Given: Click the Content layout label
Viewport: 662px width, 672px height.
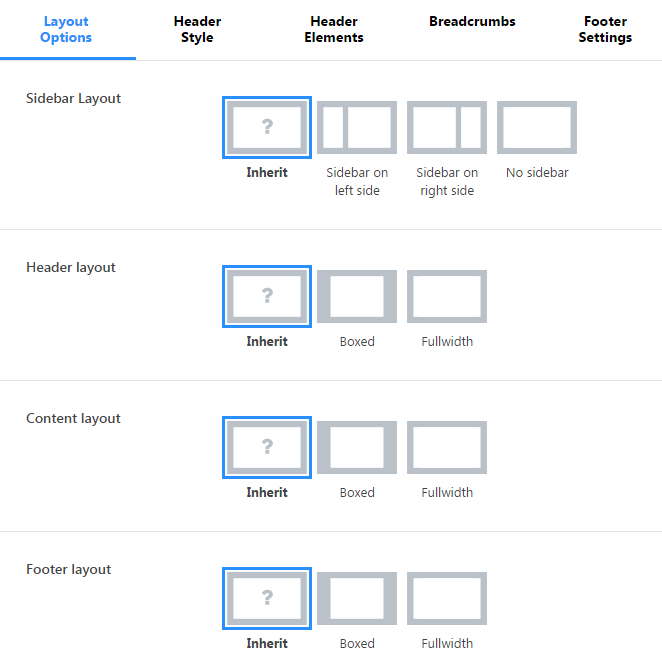Looking at the screenshot, I should click(x=73, y=418).
